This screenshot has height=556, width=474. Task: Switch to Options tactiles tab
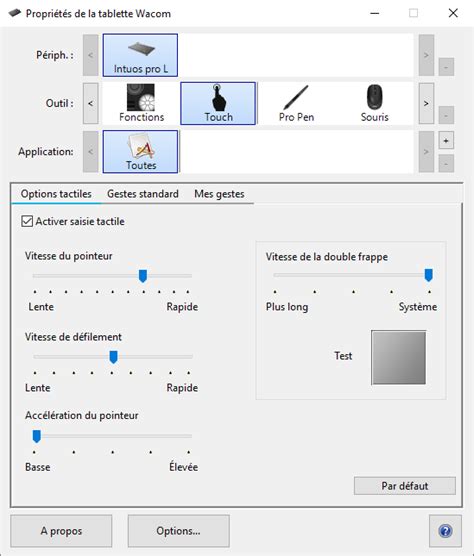coord(56,194)
